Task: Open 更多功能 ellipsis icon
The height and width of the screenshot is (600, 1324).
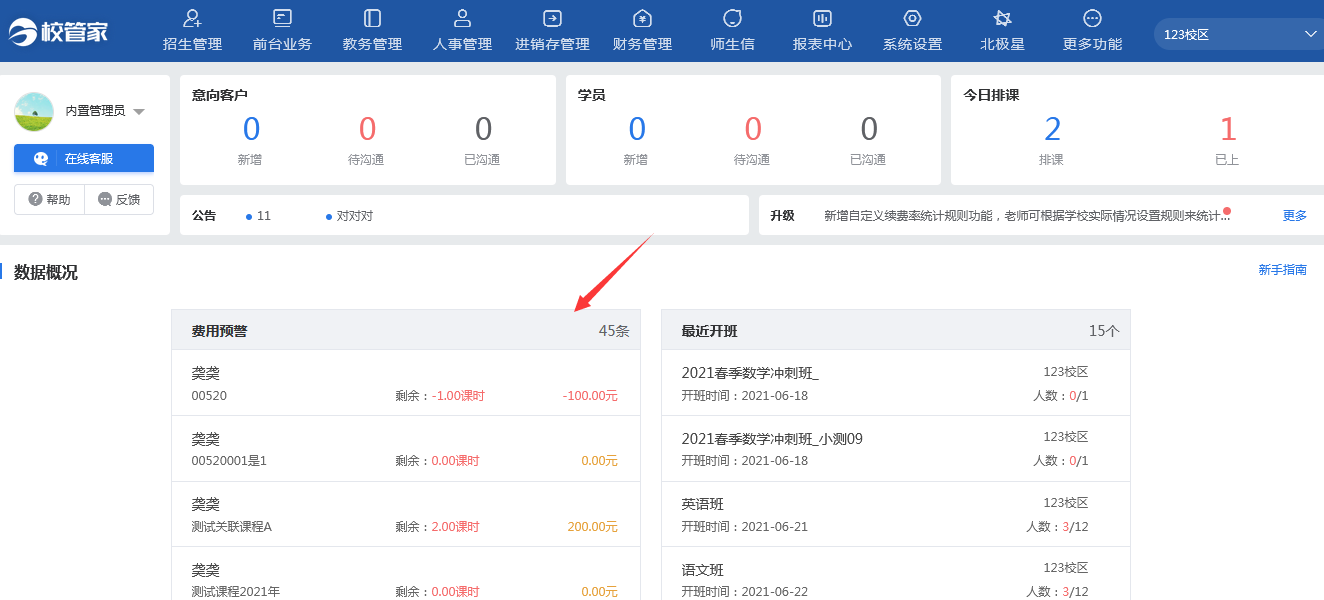Action: (x=1092, y=18)
